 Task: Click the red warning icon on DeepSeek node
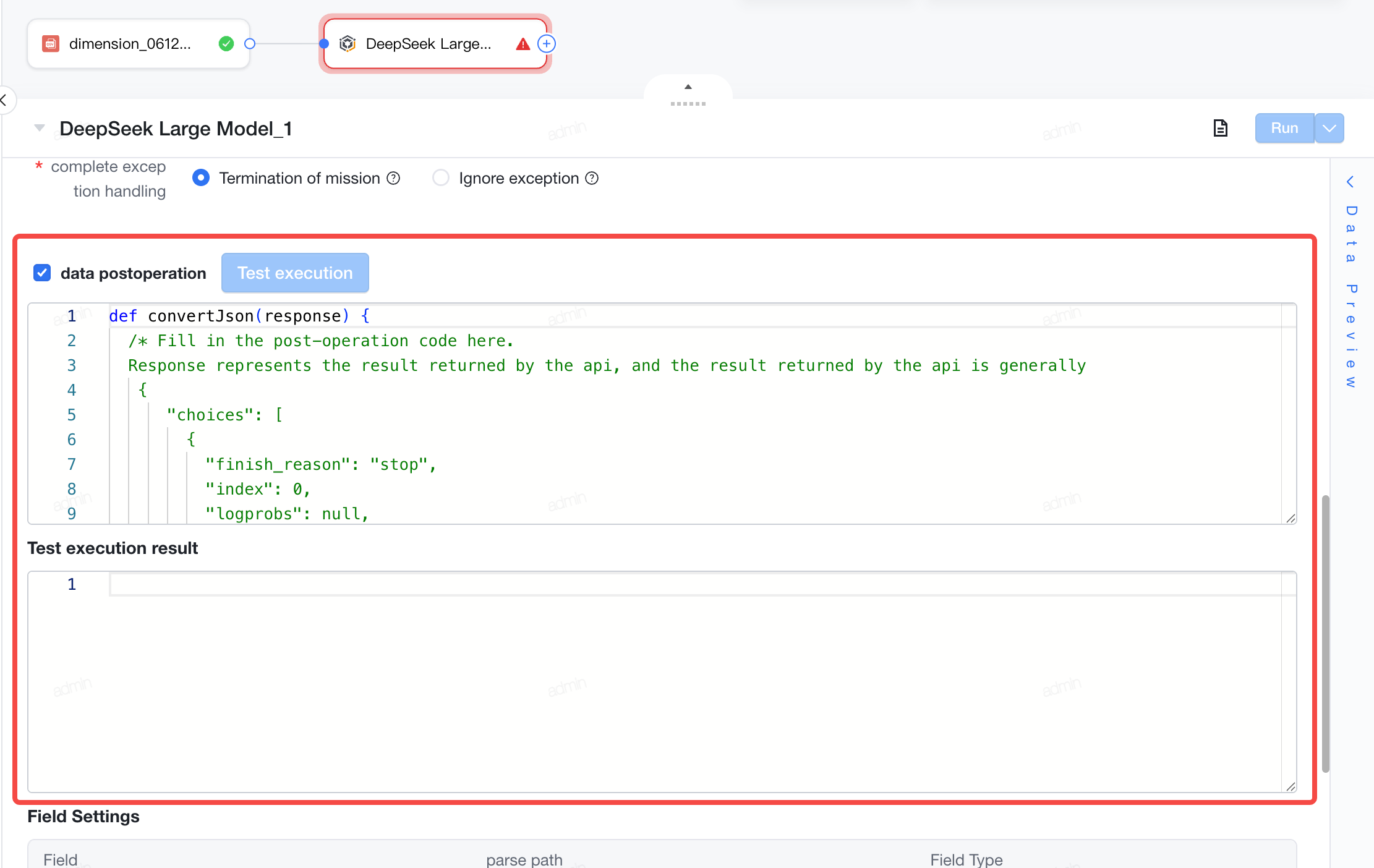523,44
